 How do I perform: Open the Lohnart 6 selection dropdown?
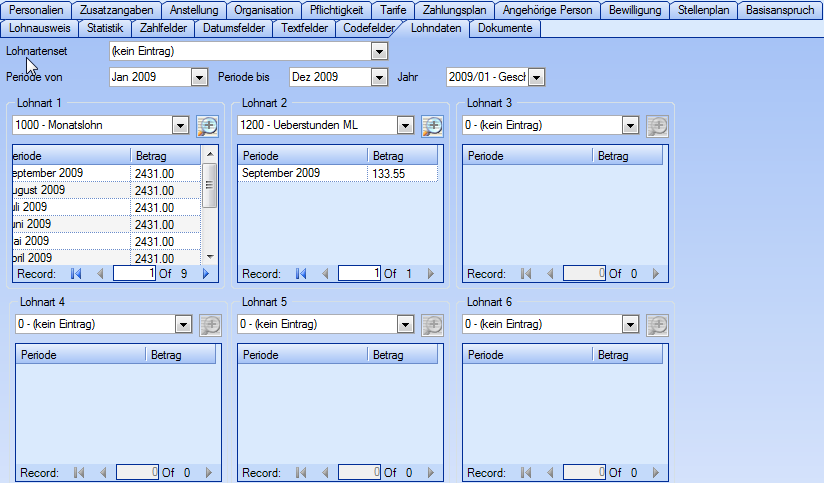pyautogui.click(x=630, y=324)
